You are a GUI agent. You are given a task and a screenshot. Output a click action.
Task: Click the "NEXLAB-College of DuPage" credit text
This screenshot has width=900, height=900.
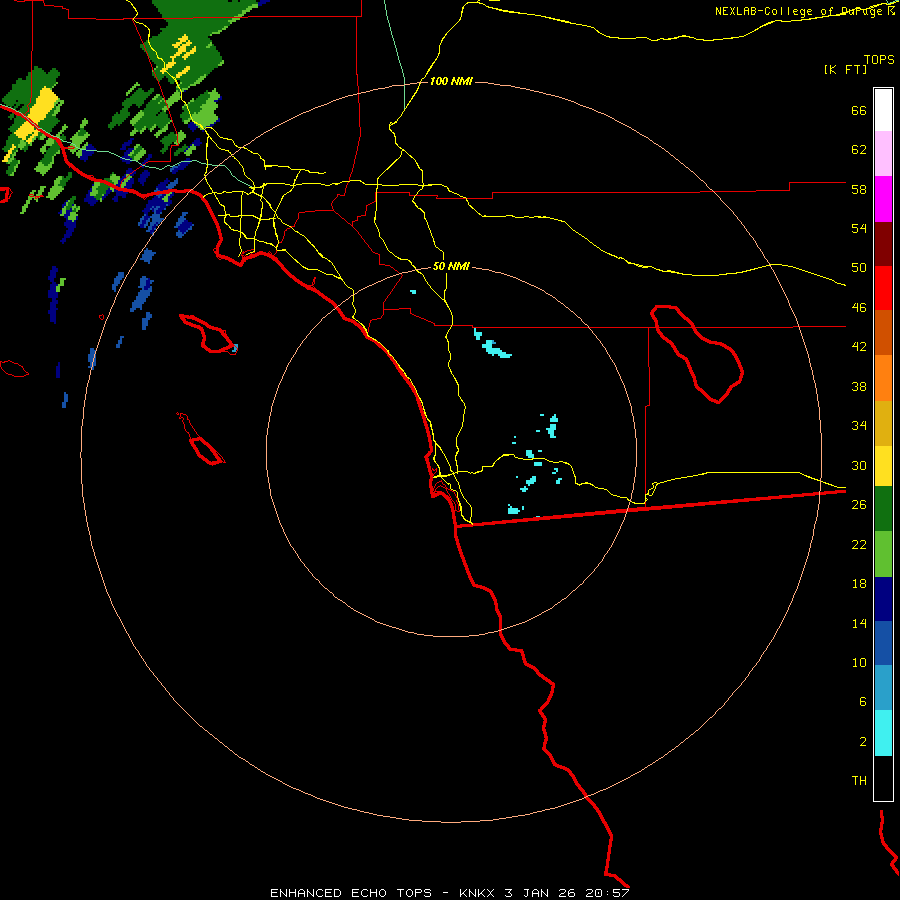798,11
